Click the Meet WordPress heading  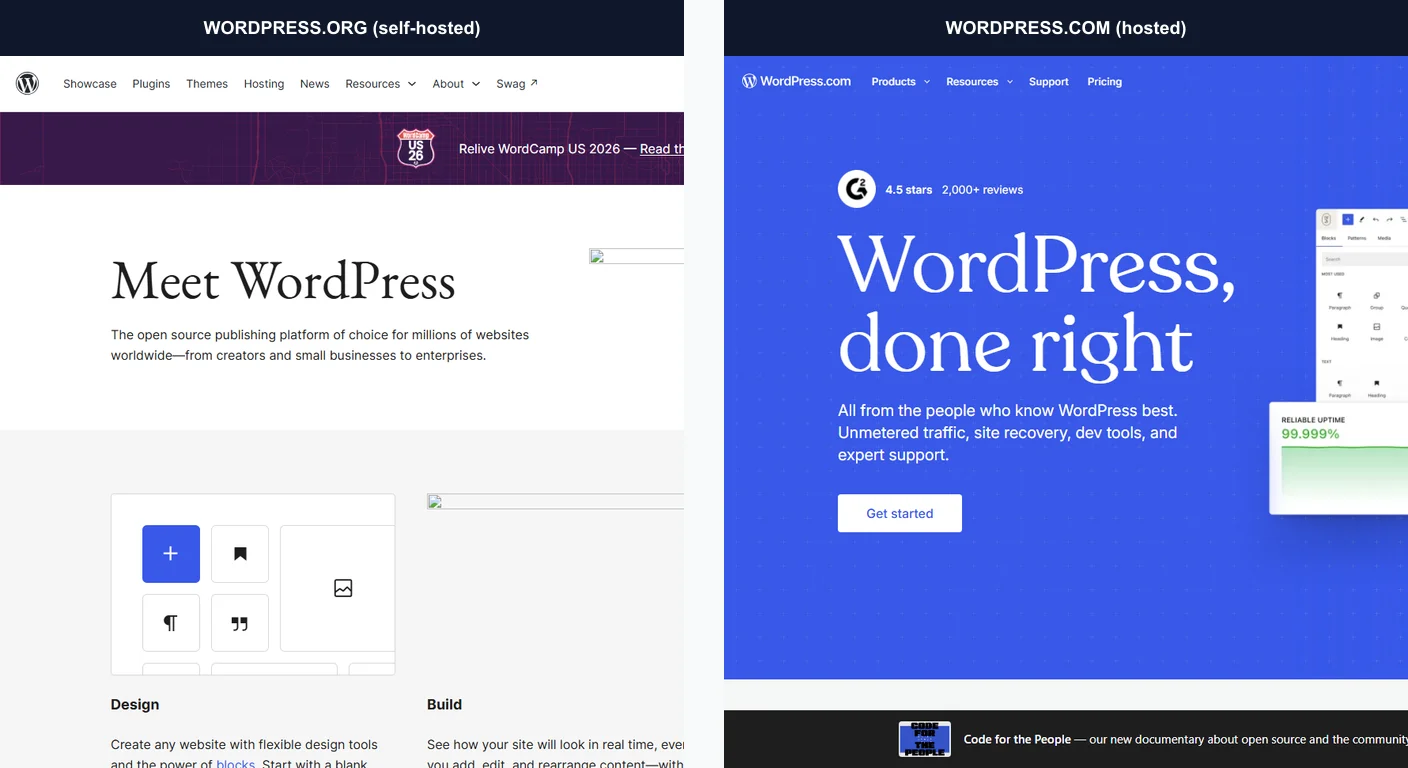(x=283, y=281)
